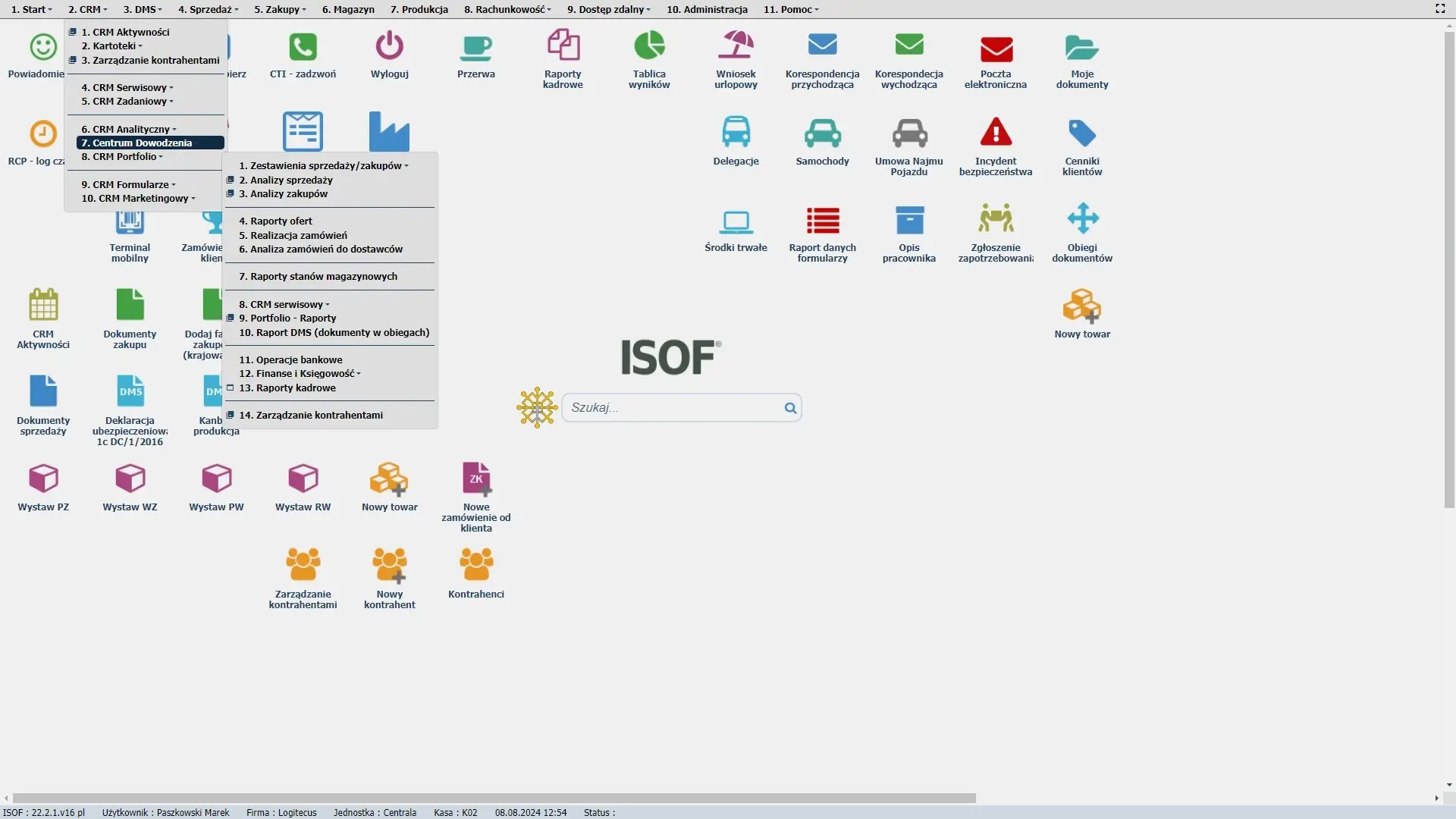Viewport: 1456px width, 819px height.
Task: Open Nowe zamówienie od klienta icon
Action: (475, 479)
